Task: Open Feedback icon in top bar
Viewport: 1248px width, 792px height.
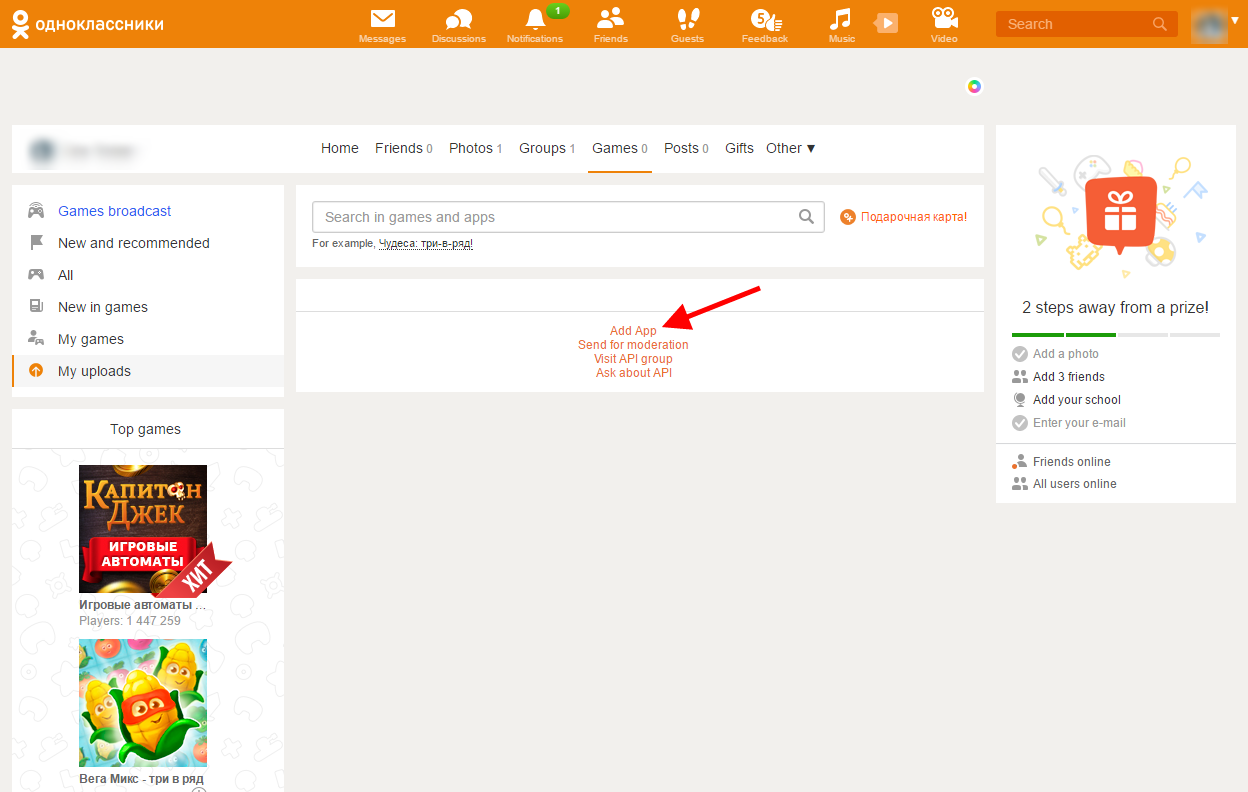Action: tap(765, 19)
